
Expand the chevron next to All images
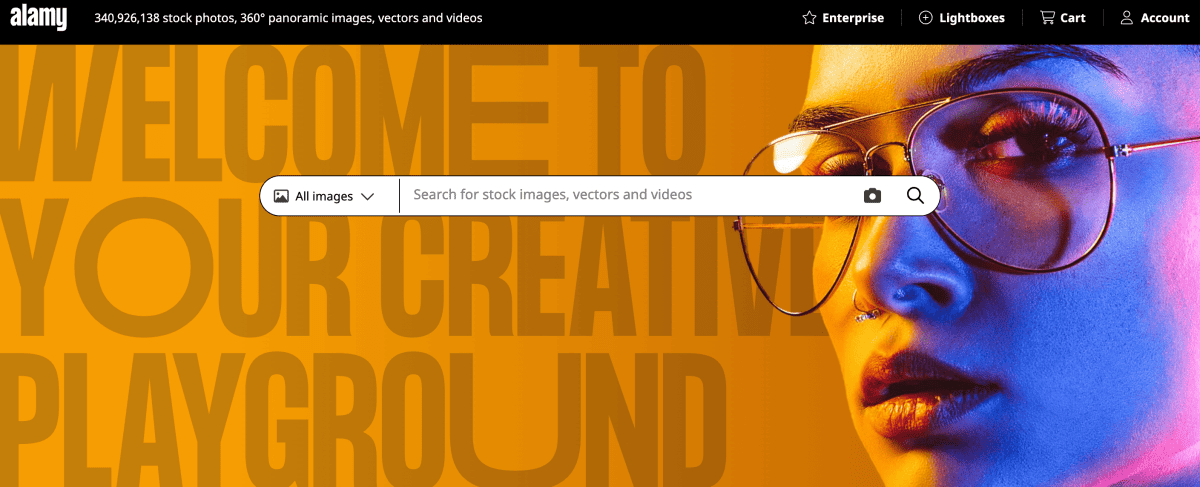[x=367, y=197]
